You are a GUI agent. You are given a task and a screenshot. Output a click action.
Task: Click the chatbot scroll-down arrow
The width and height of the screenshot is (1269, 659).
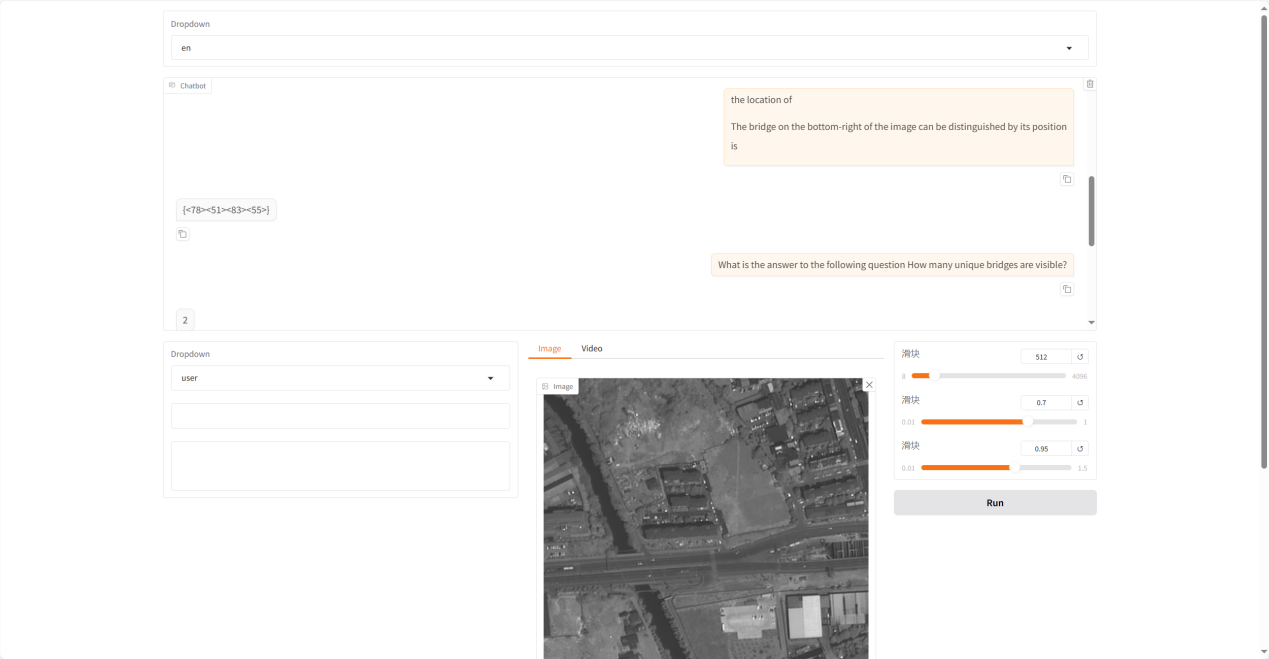1091,323
